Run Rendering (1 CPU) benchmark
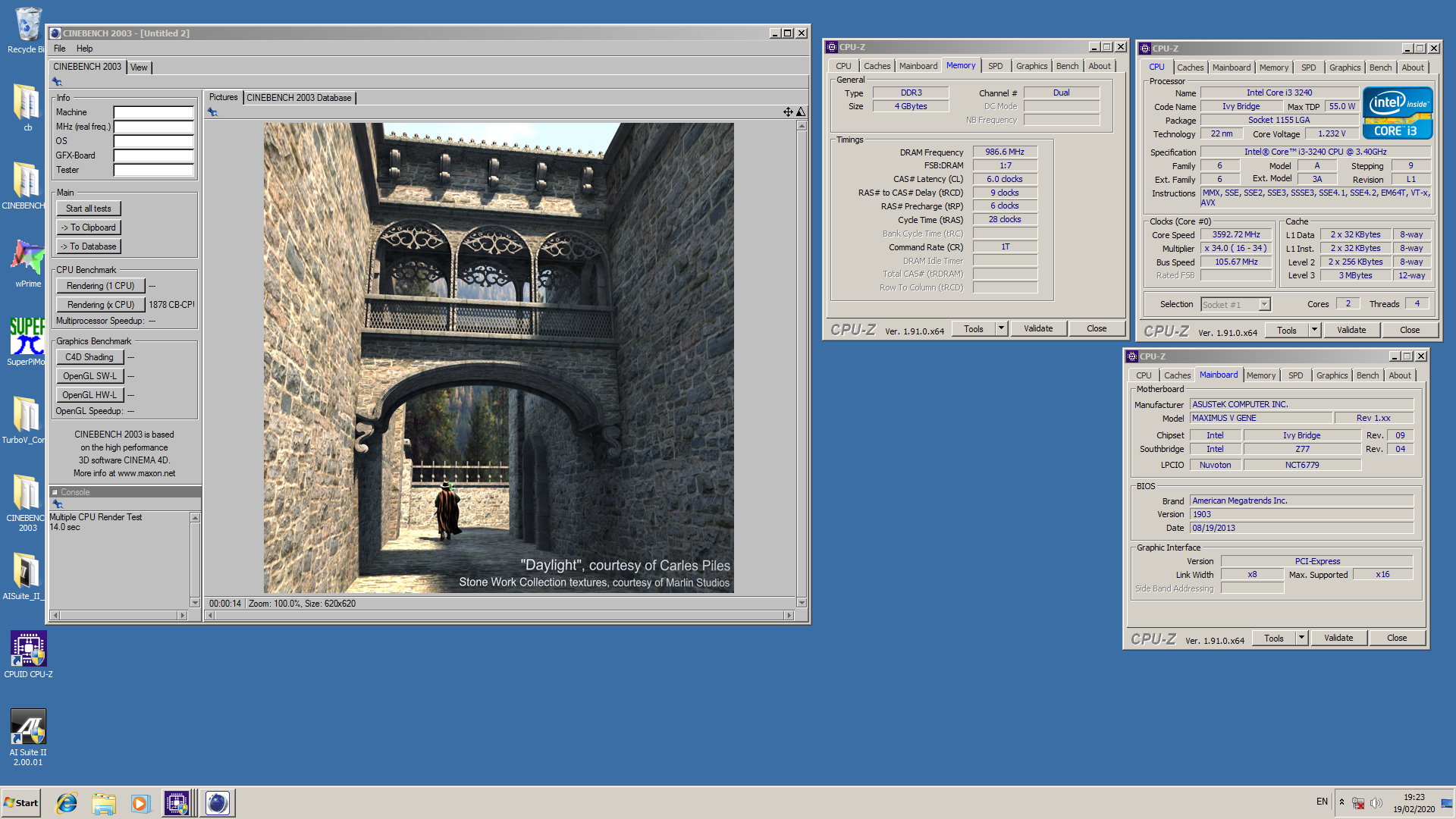This screenshot has height=819, width=1456. [x=101, y=286]
